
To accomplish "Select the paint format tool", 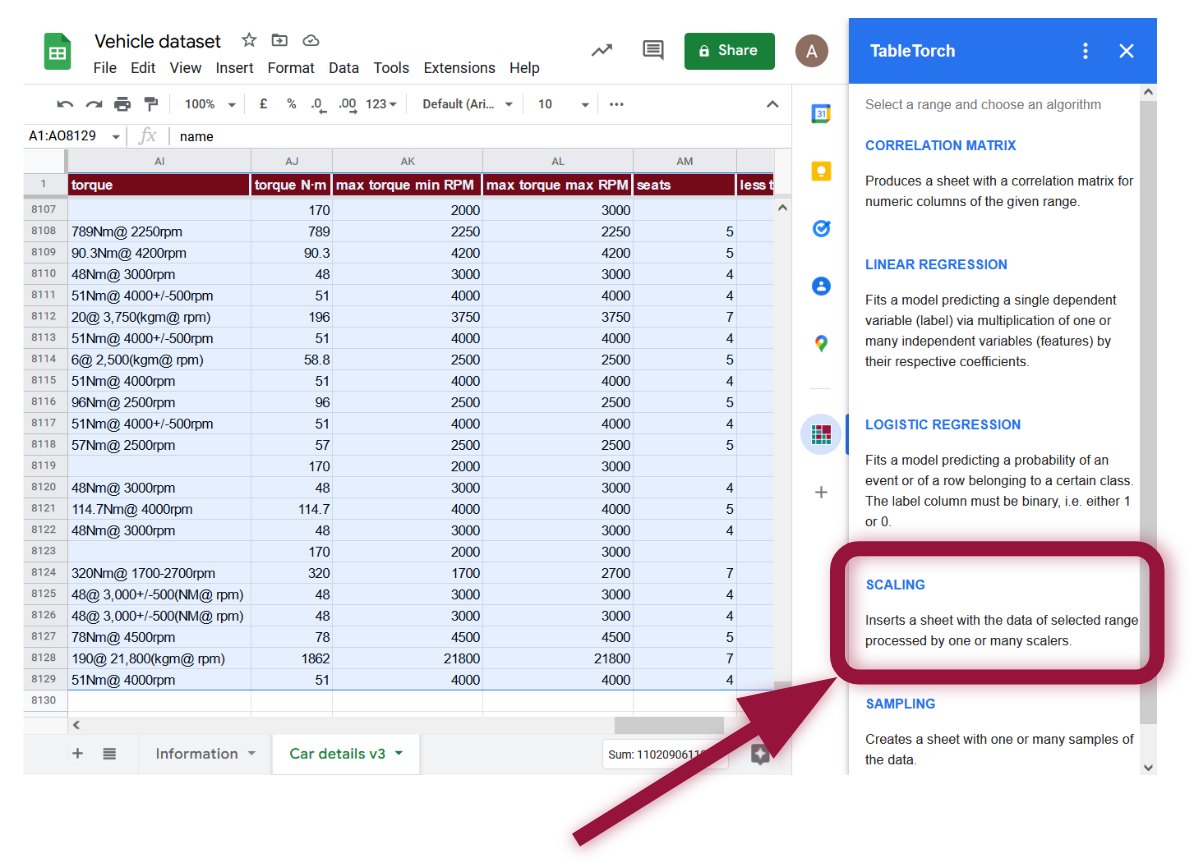I will tap(151, 104).
